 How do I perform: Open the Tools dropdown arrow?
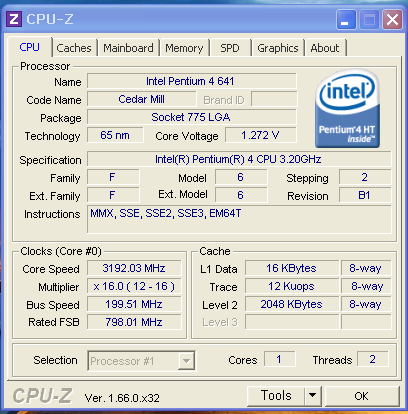313,396
